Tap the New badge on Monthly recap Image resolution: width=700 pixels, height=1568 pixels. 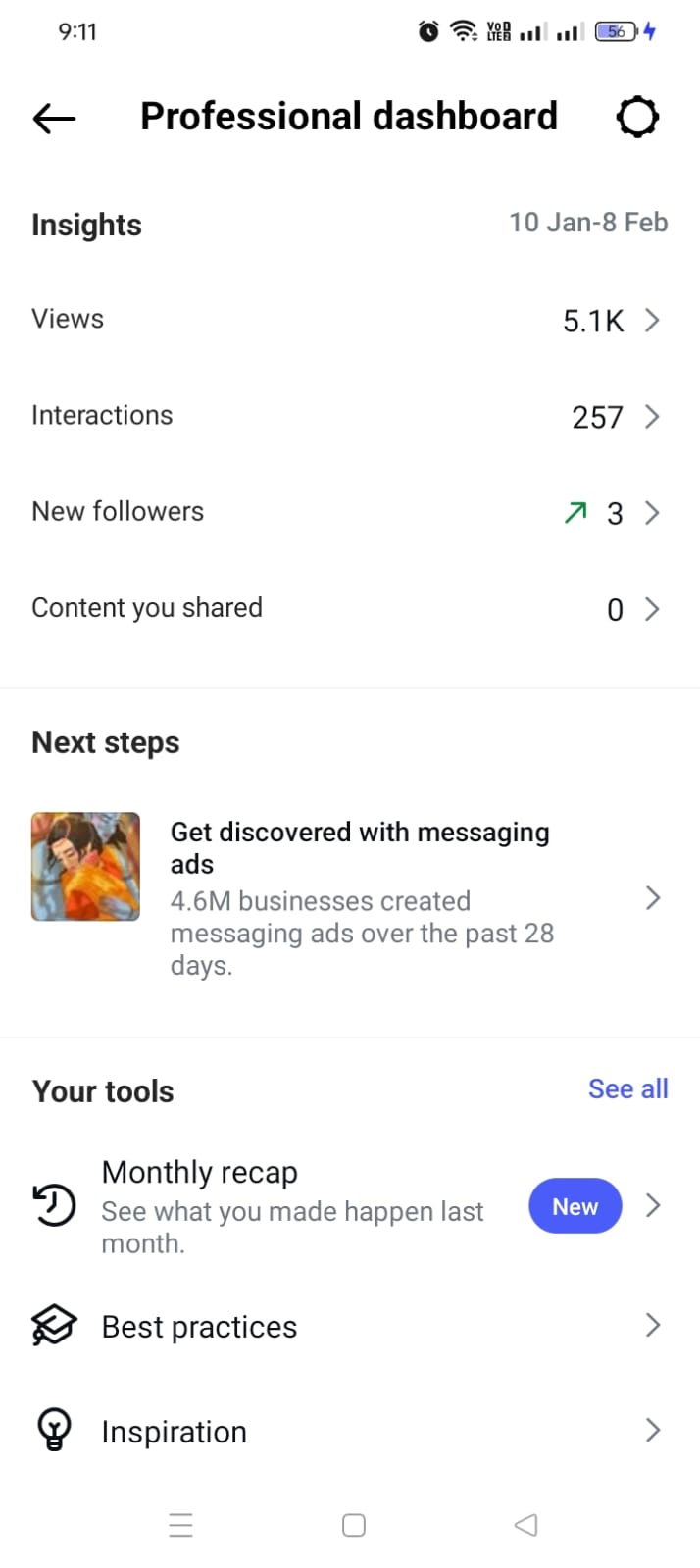click(x=575, y=1206)
